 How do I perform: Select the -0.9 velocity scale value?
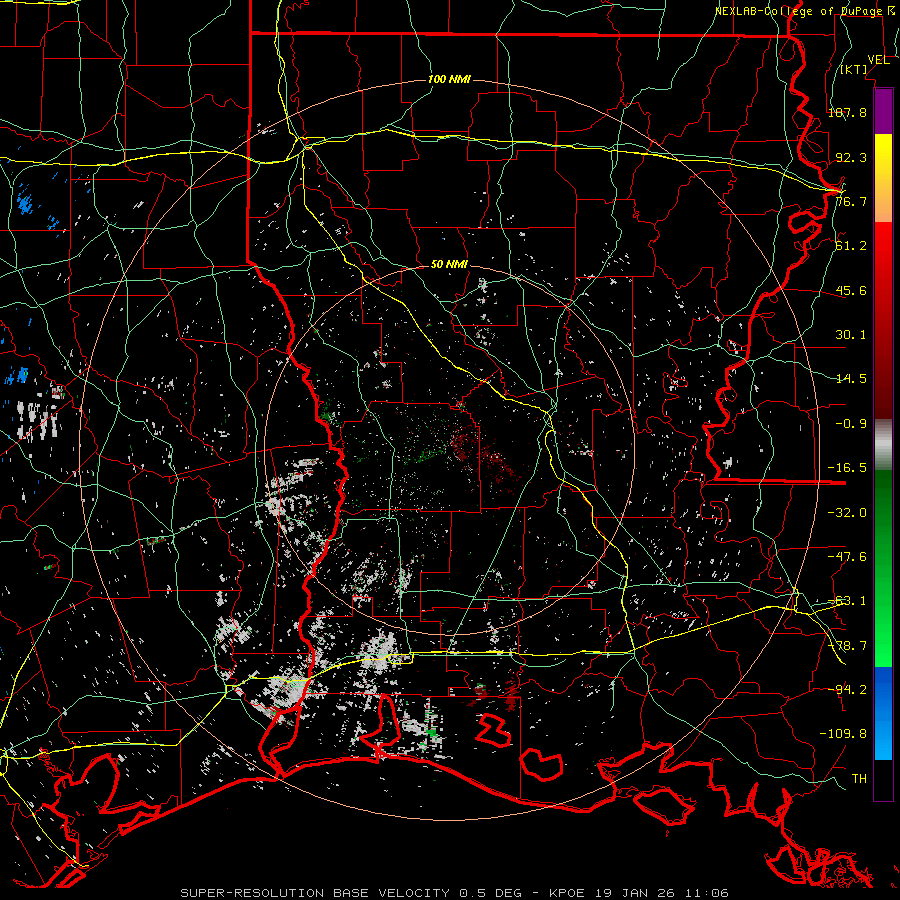coord(851,424)
